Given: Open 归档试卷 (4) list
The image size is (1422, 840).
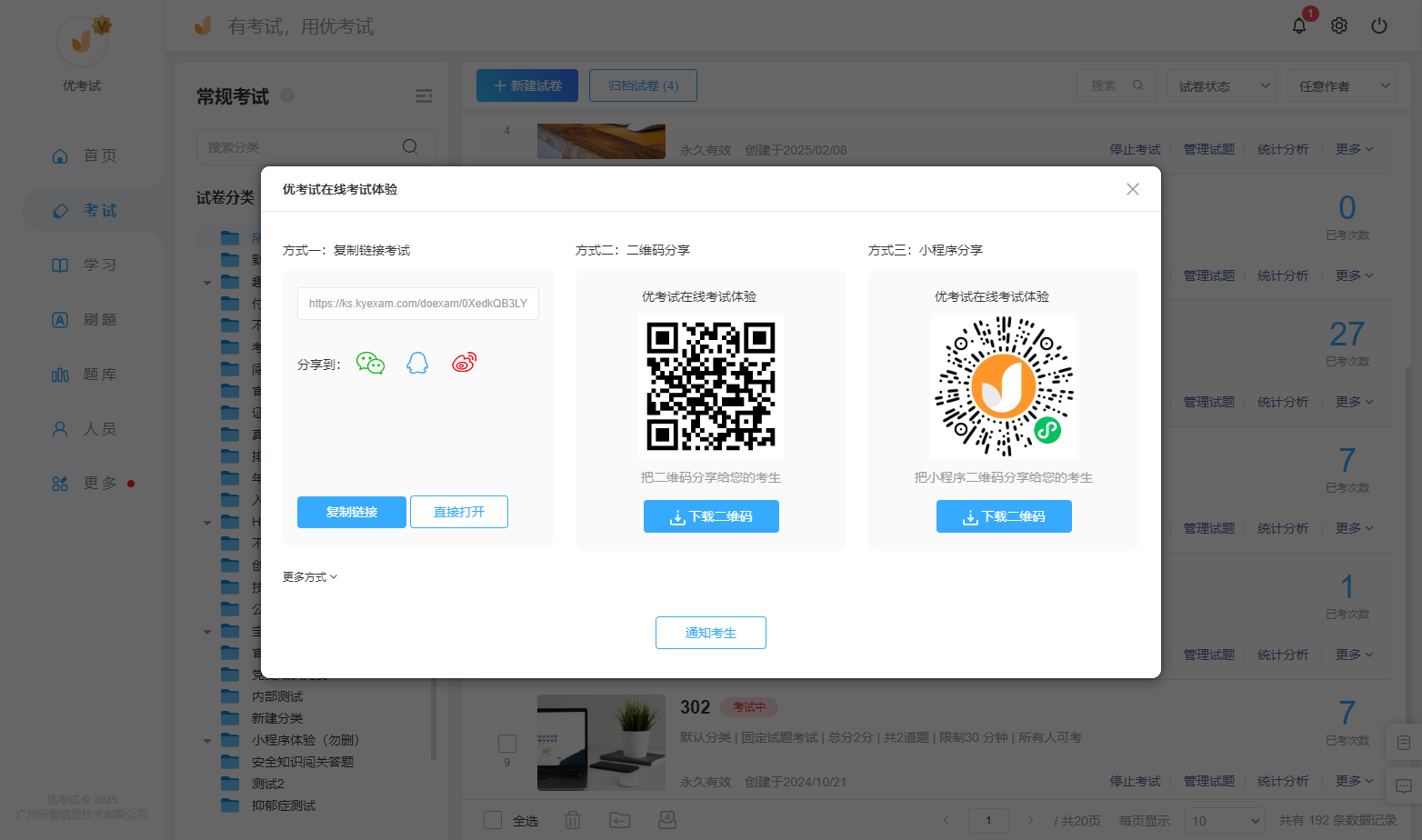Looking at the screenshot, I should coord(643,85).
